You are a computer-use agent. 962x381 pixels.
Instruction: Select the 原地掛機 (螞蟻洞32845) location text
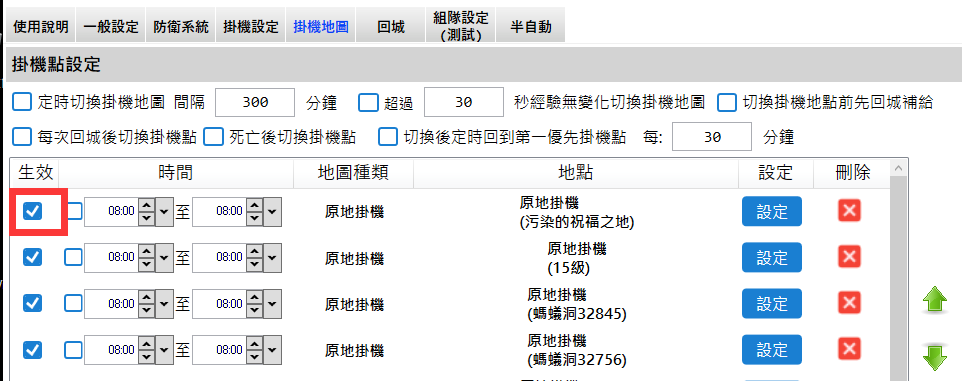(576, 304)
